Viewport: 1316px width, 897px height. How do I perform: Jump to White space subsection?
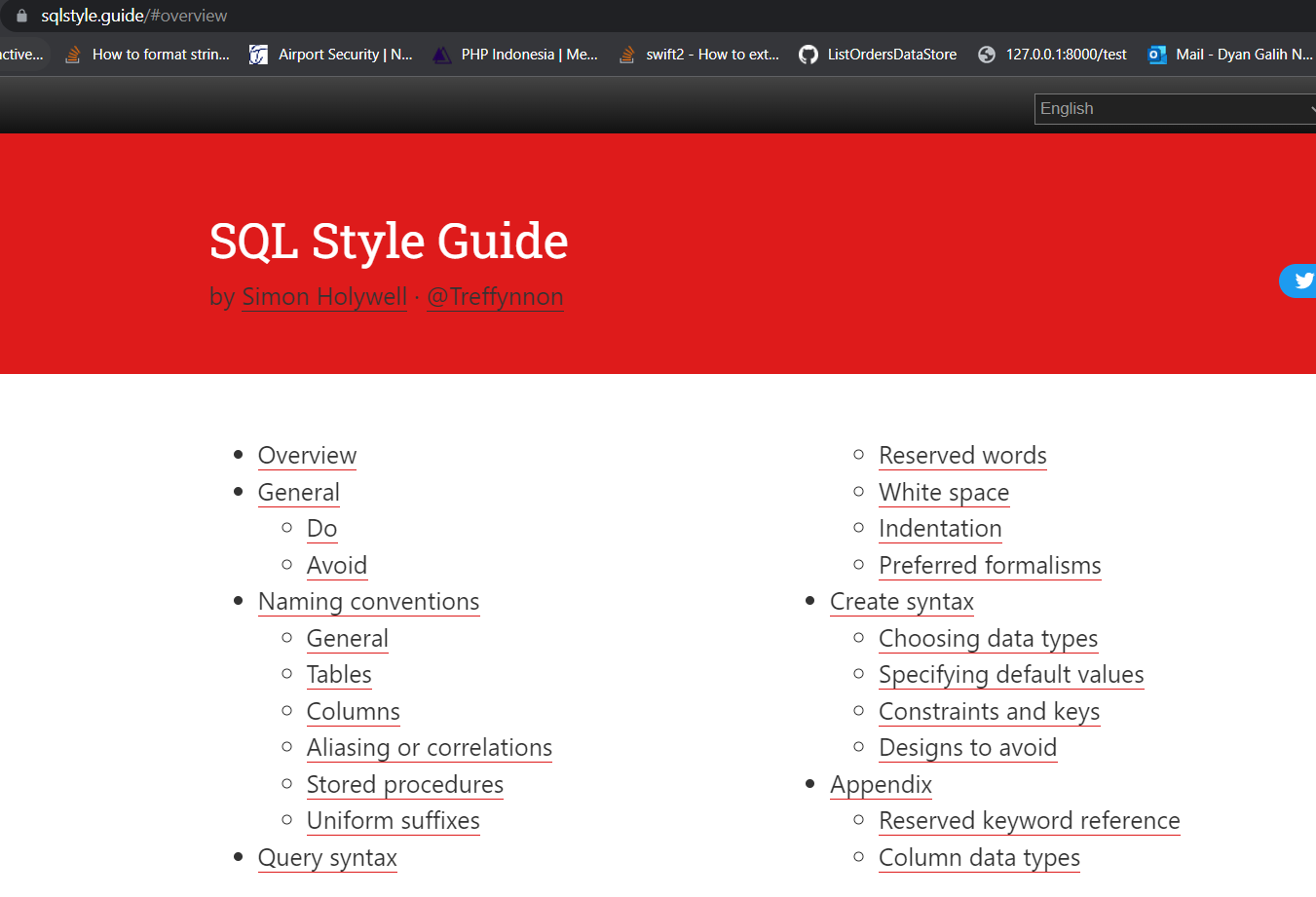[x=944, y=493]
